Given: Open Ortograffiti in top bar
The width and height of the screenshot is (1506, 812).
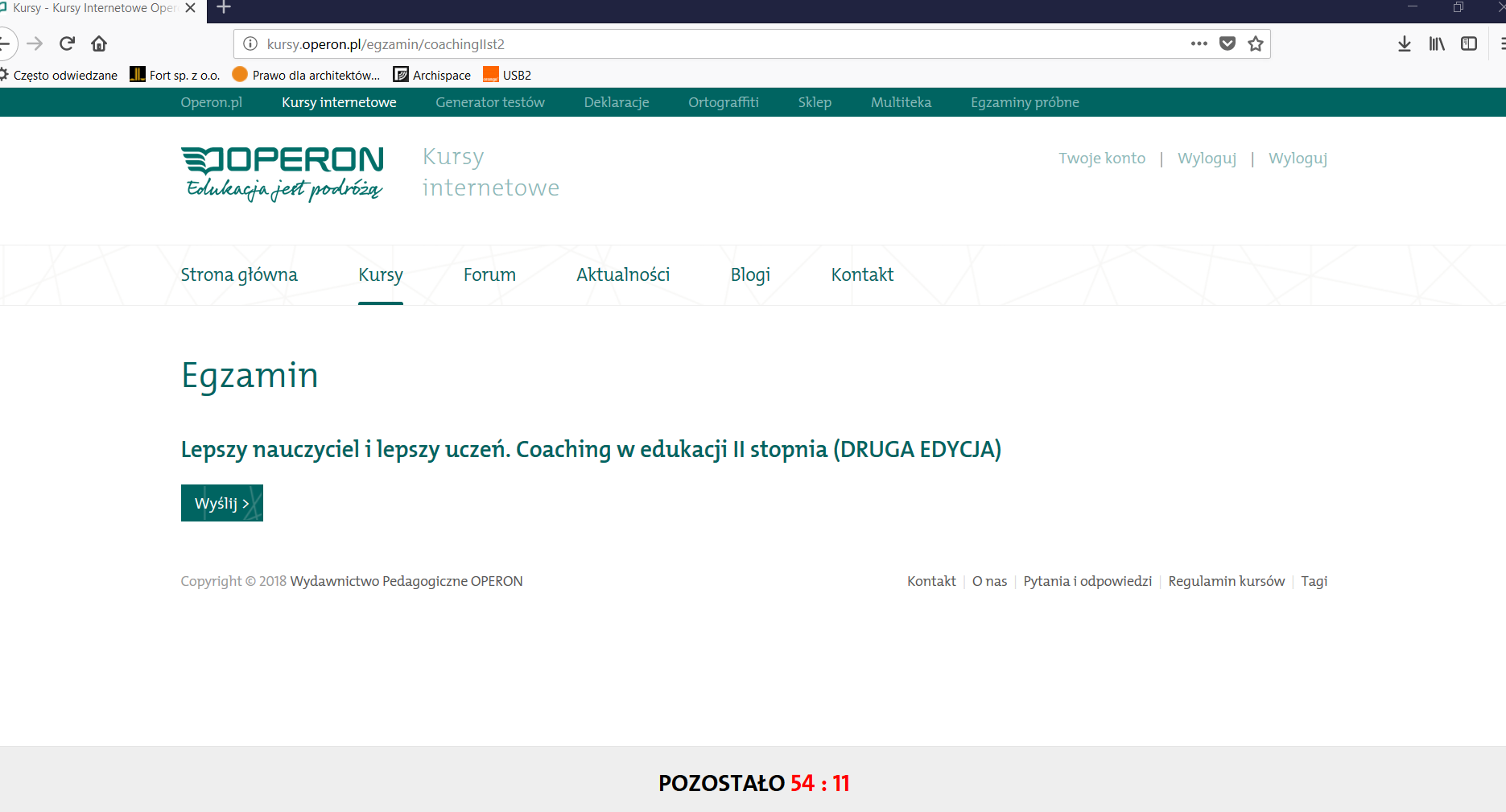Looking at the screenshot, I should coord(724,102).
